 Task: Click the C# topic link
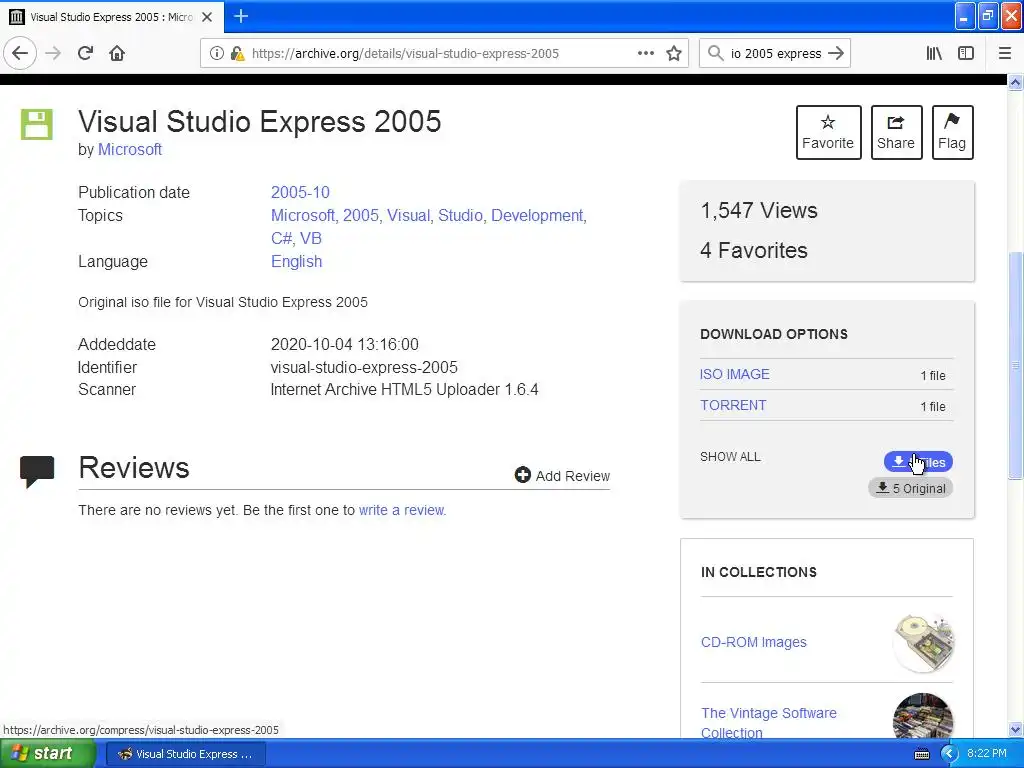point(282,238)
